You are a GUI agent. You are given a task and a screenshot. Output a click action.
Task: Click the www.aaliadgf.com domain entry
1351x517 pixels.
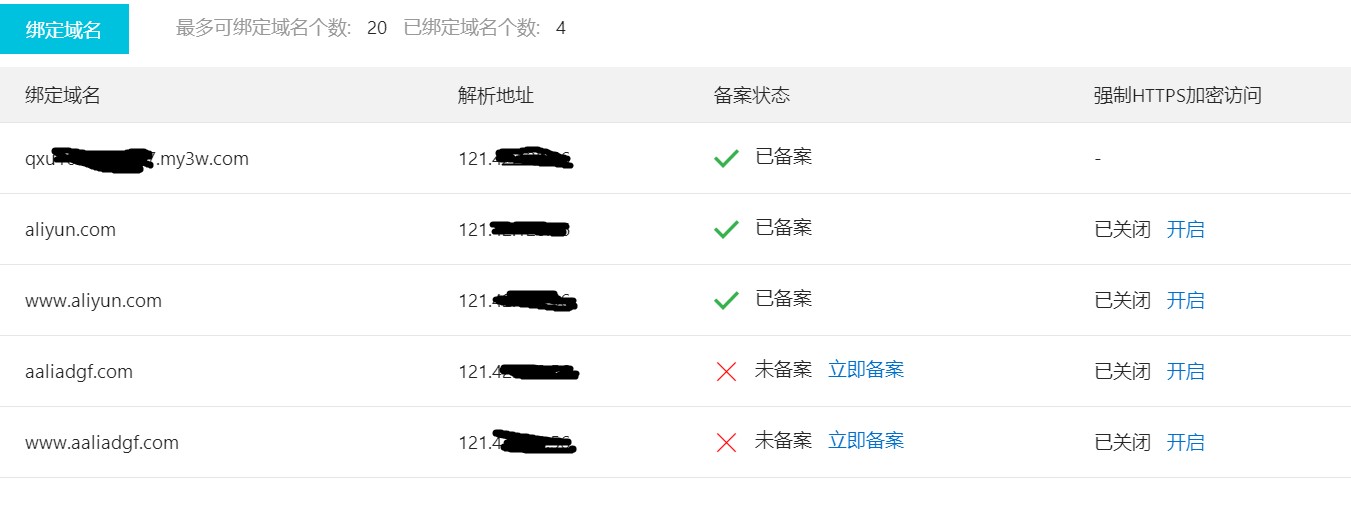102,443
